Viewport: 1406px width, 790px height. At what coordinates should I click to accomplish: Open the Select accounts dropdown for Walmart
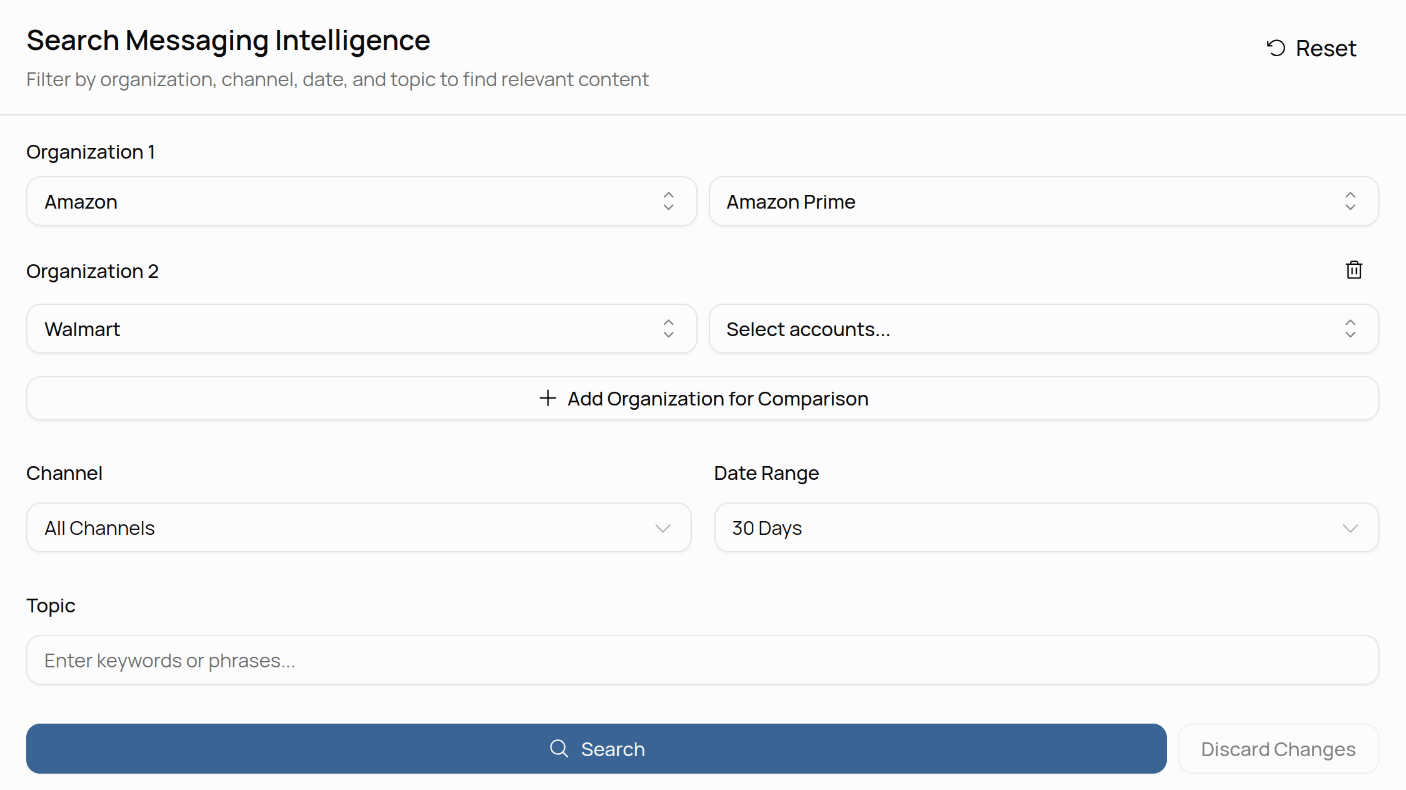tap(1043, 328)
